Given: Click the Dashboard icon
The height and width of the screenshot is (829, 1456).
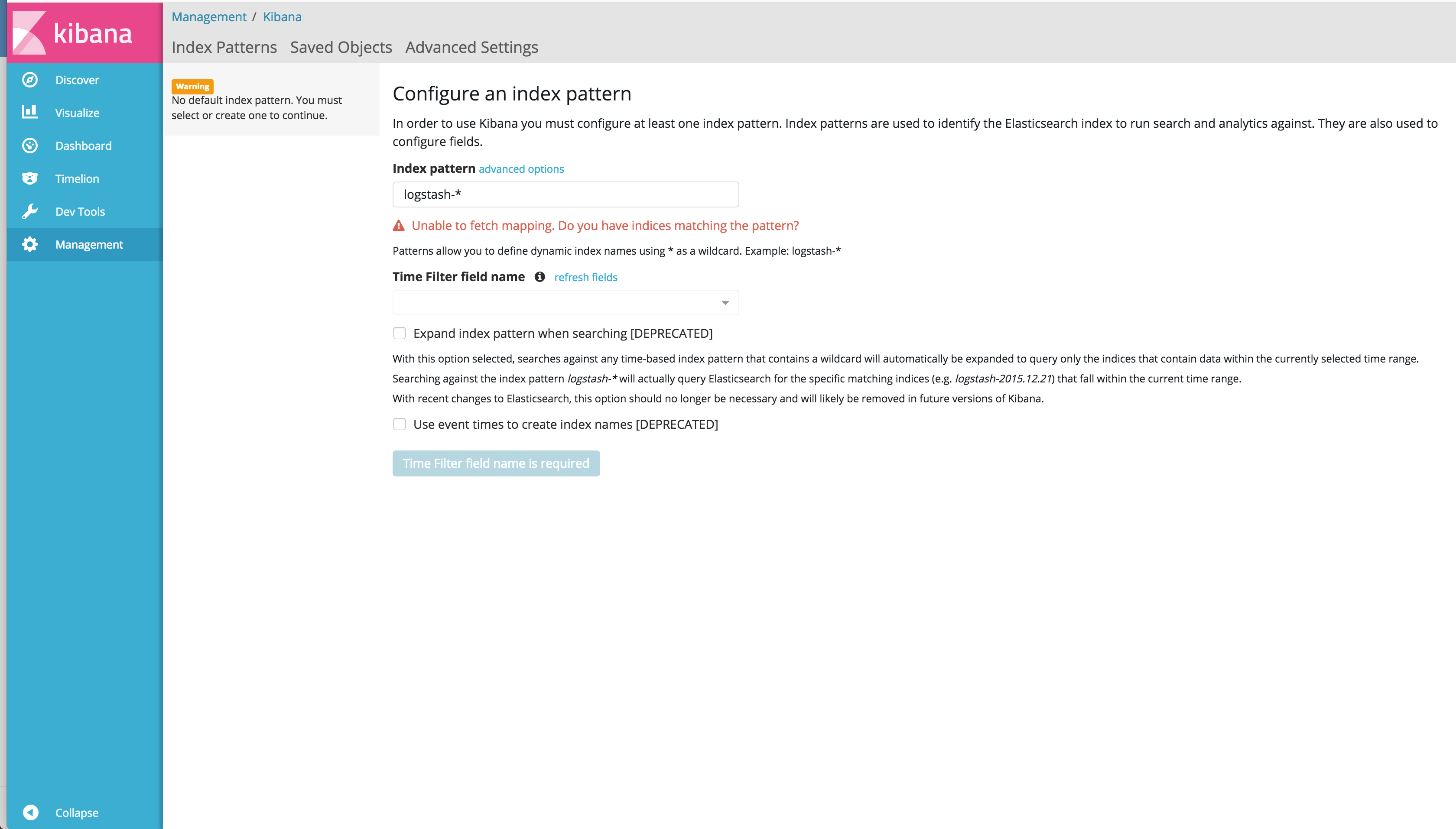Looking at the screenshot, I should [x=29, y=145].
